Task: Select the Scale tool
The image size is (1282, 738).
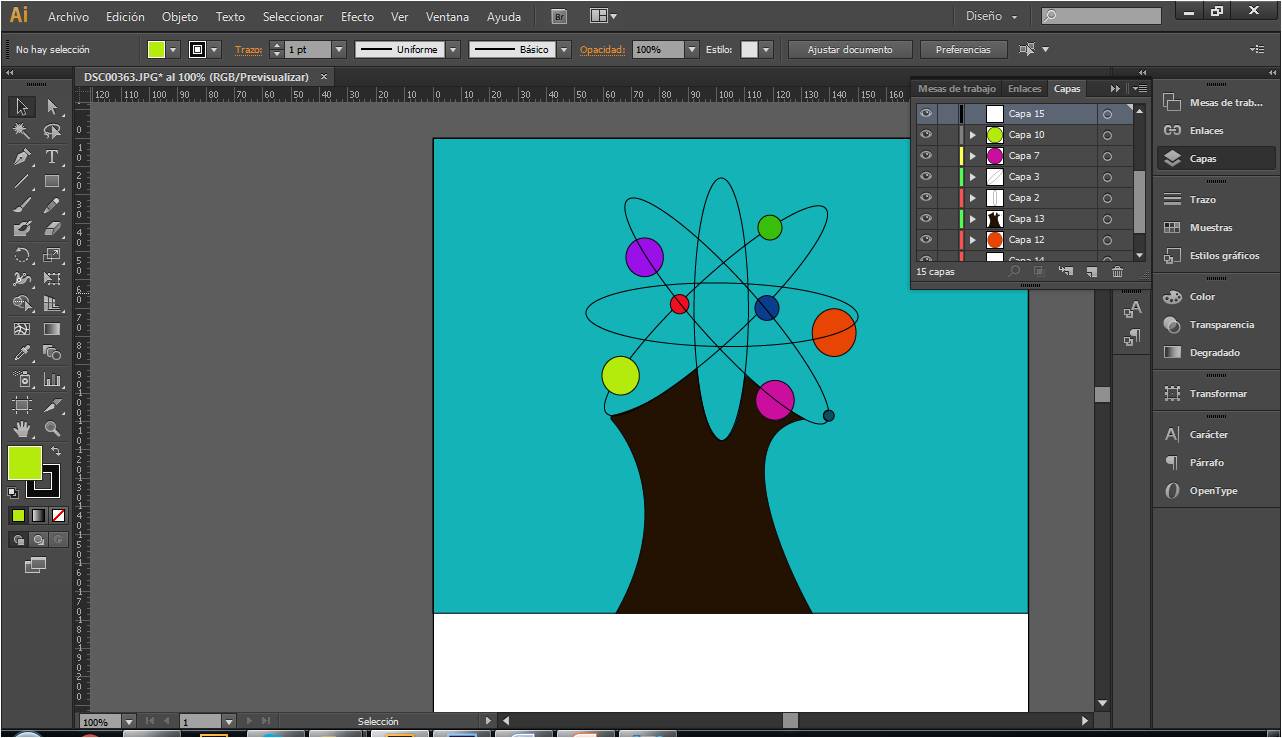Action: pyautogui.click(x=52, y=254)
